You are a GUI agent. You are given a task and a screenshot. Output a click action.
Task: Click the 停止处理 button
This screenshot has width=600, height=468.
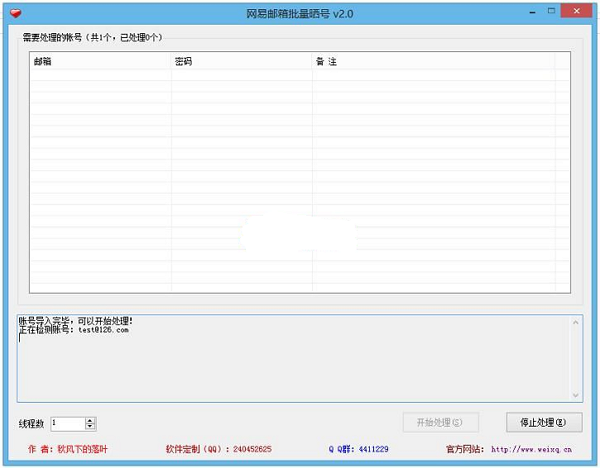pyautogui.click(x=544, y=422)
